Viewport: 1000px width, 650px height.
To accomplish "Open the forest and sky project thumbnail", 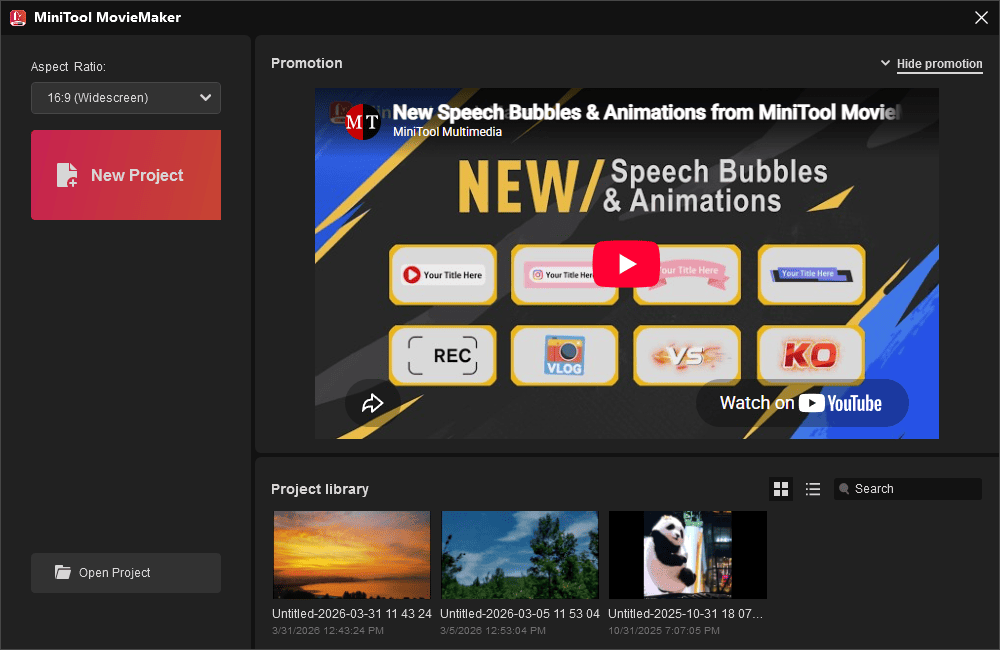I will [x=520, y=554].
